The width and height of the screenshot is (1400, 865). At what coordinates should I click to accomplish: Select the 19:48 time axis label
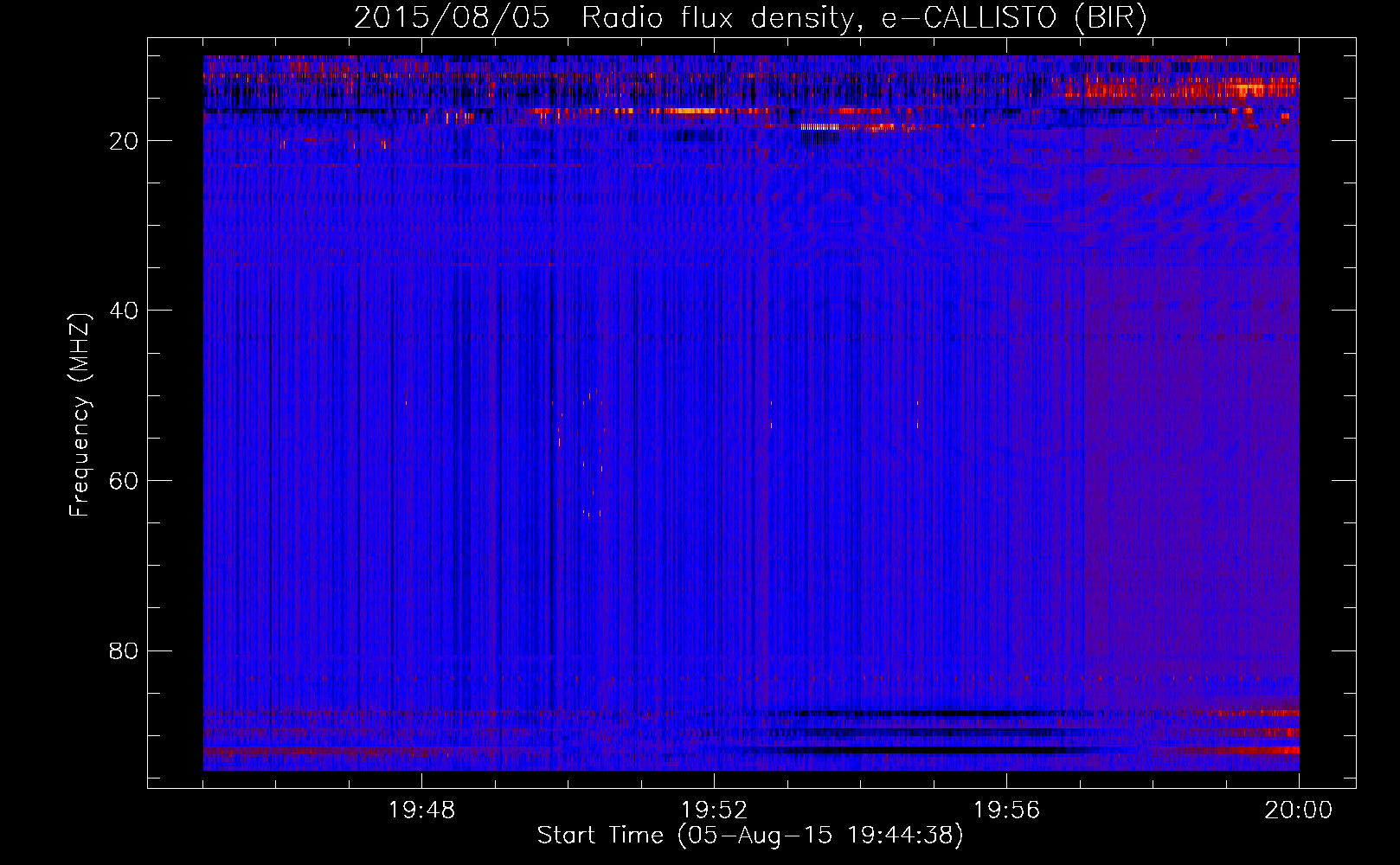[x=422, y=811]
